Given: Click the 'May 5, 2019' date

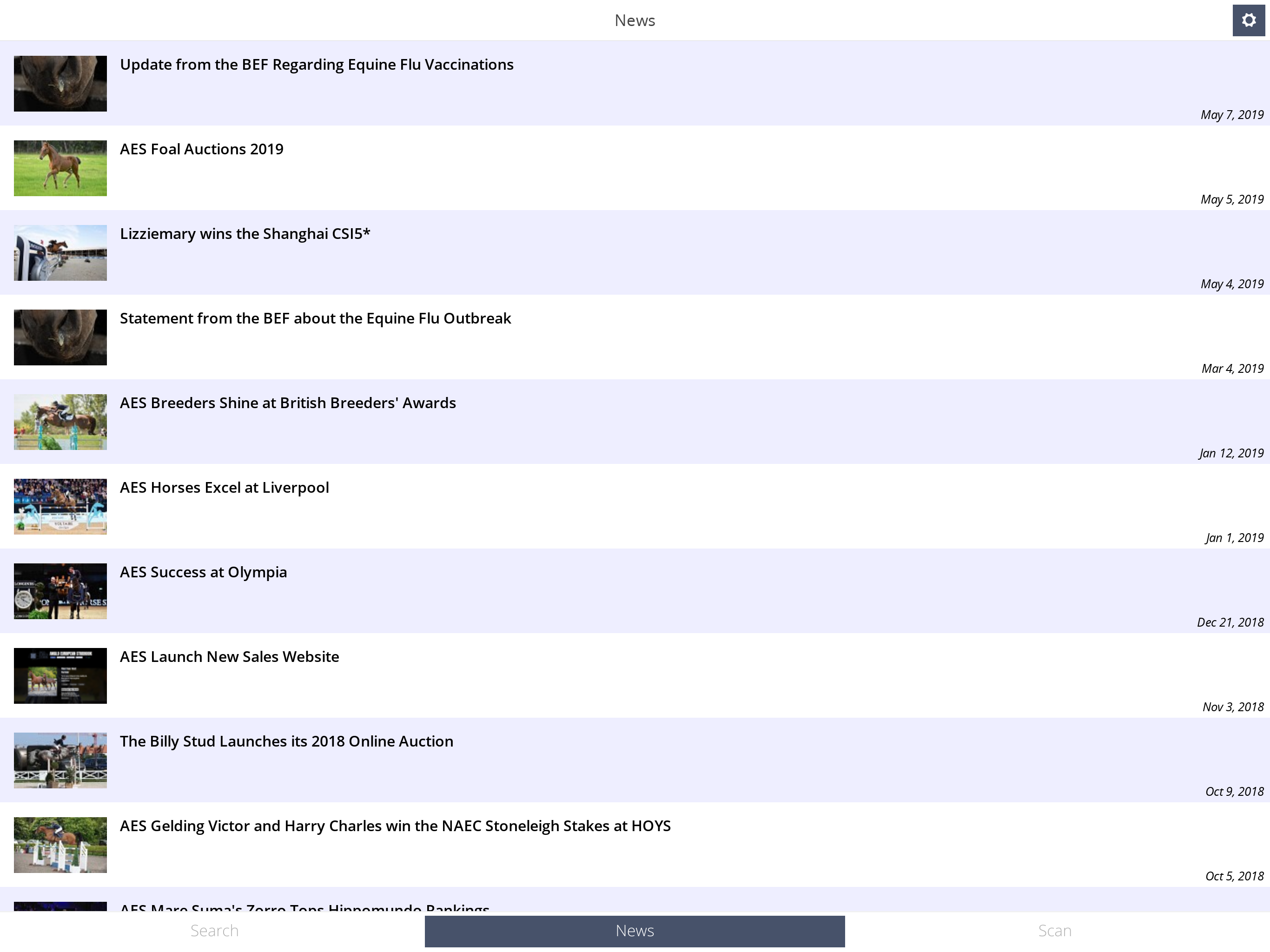Looking at the screenshot, I should click(1232, 199).
